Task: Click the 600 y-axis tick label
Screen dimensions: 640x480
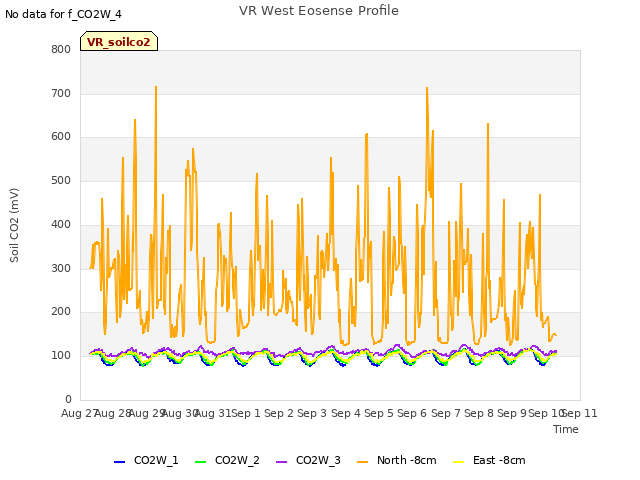Action: tap(61, 137)
